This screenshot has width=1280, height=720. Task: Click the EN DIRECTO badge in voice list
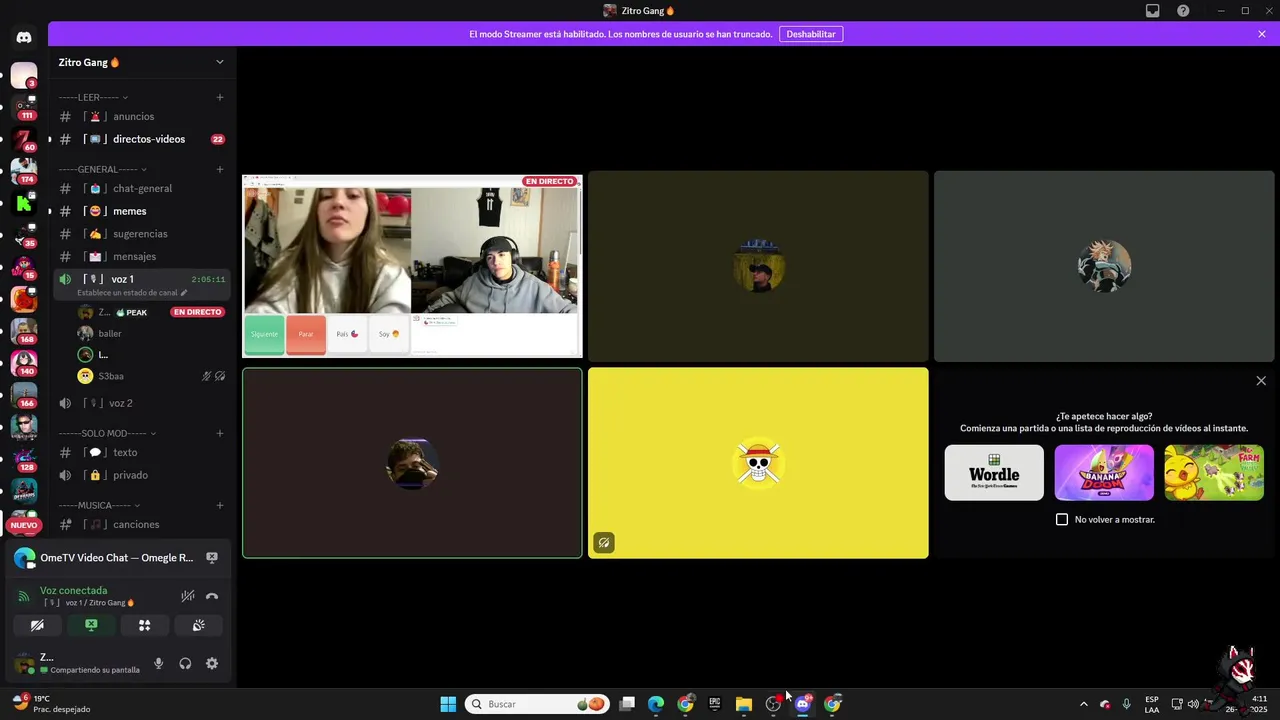pyautogui.click(x=197, y=312)
